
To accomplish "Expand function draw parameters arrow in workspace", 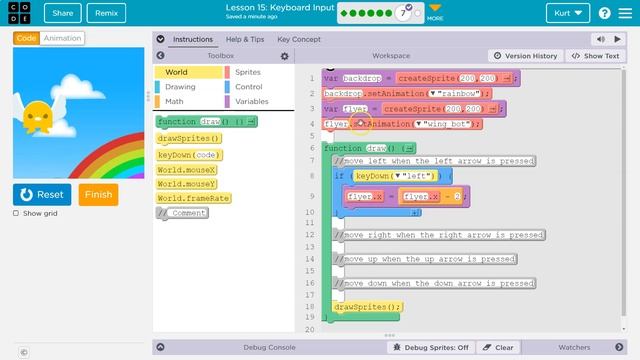I will [409, 148].
